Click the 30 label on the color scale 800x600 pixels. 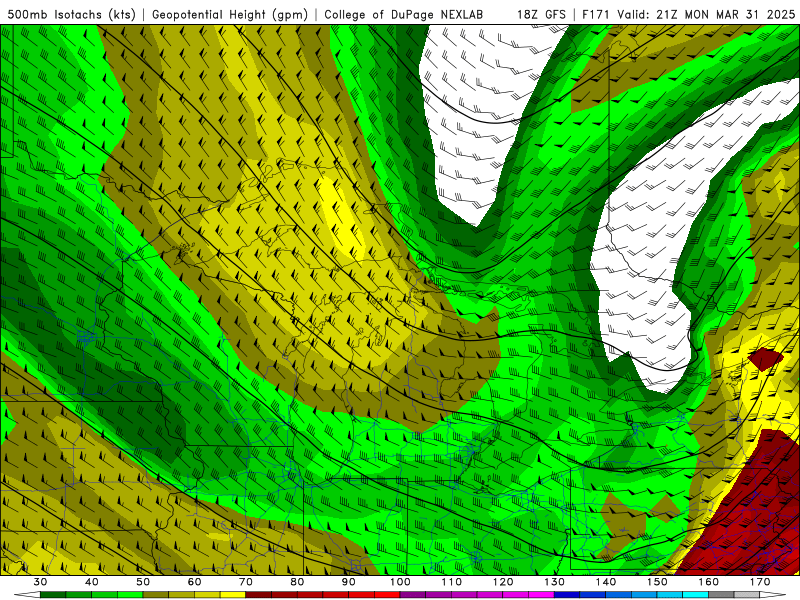point(40,582)
